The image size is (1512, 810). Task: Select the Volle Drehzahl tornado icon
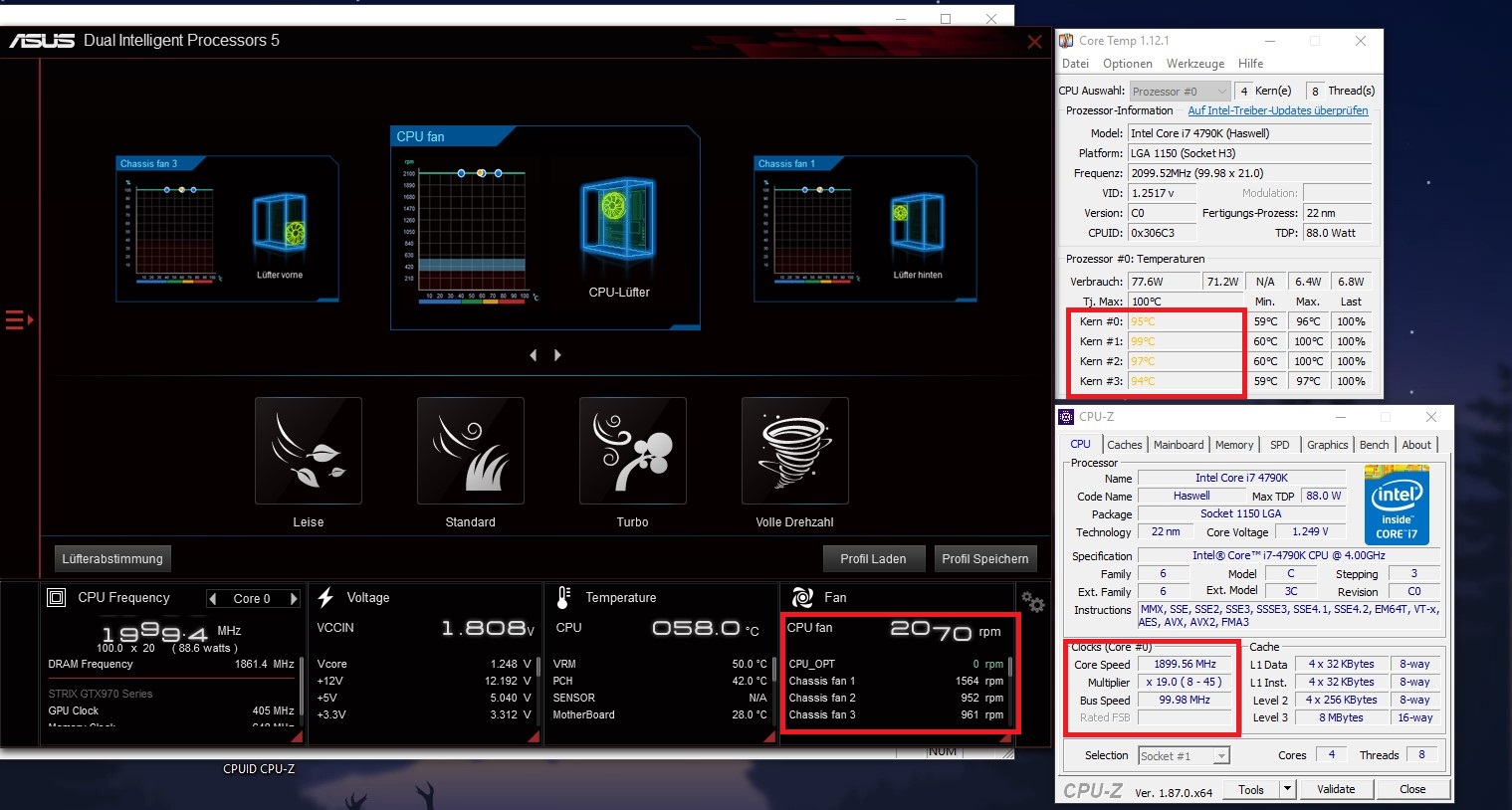pyautogui.click(x=795, y=452)
